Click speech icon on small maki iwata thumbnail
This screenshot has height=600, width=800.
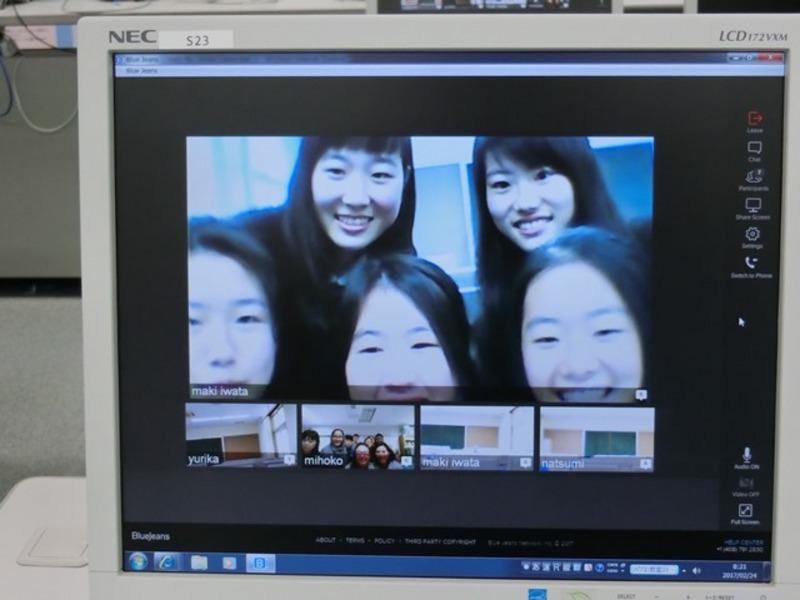[x=526, y=463]
